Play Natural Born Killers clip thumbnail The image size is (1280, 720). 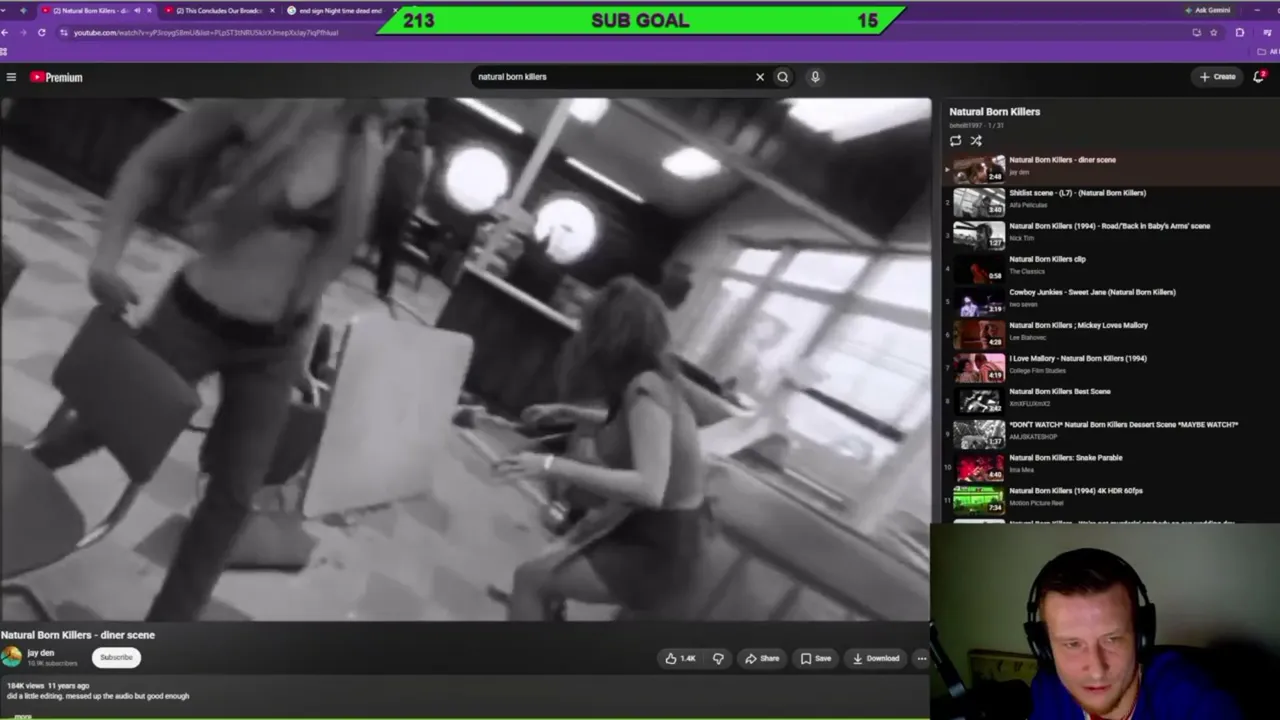tap(979, 268)
